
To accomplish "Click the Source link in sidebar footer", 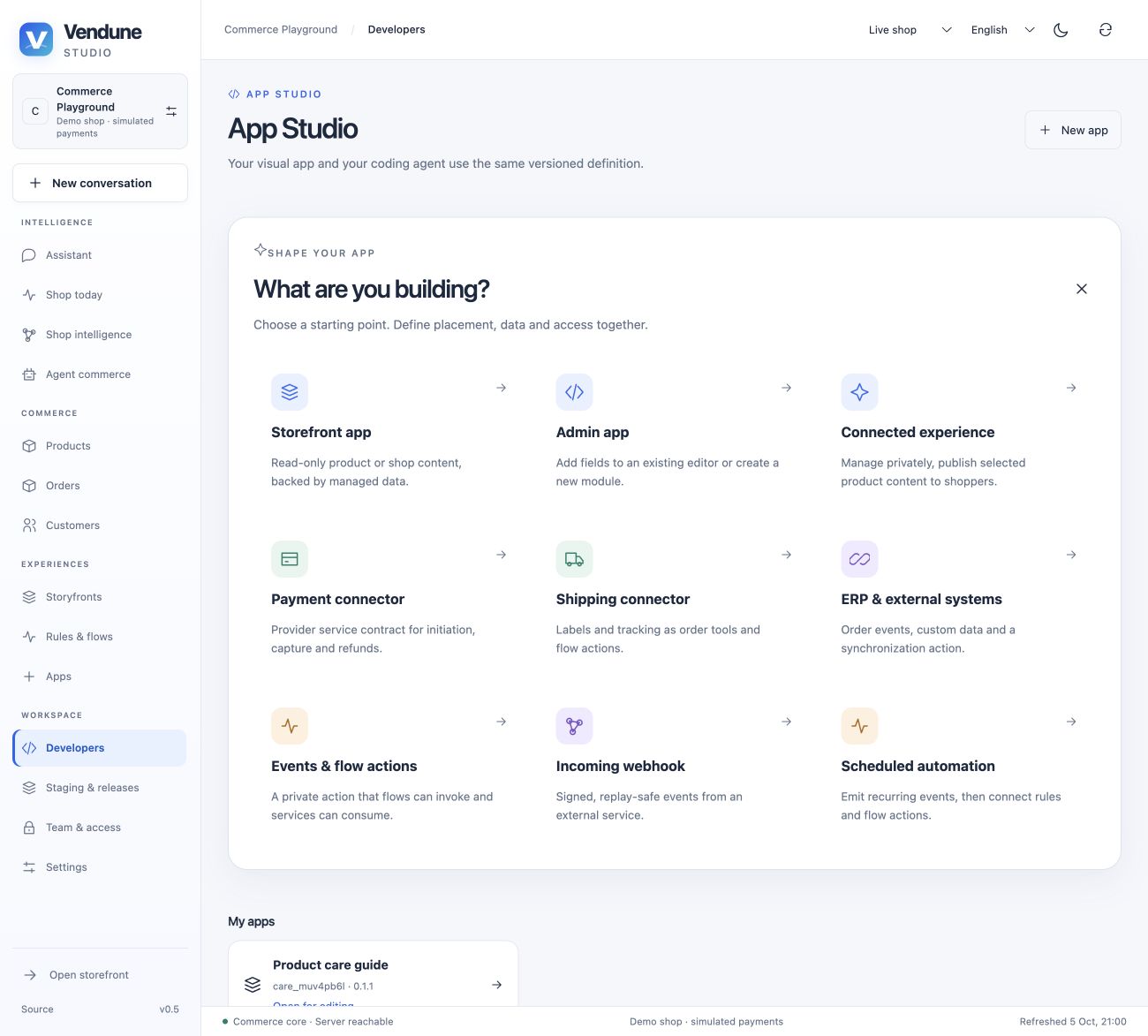I will (37, 1010).
